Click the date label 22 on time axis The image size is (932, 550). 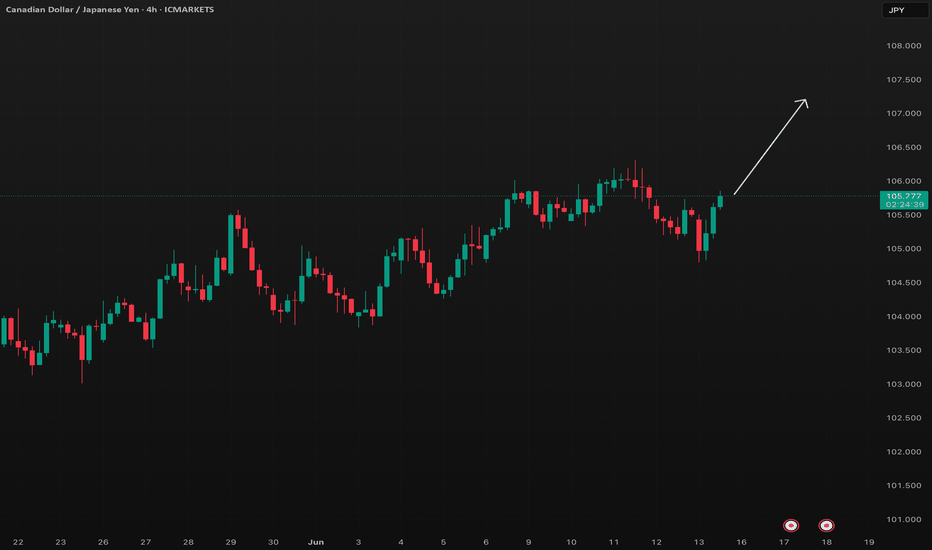18,542
